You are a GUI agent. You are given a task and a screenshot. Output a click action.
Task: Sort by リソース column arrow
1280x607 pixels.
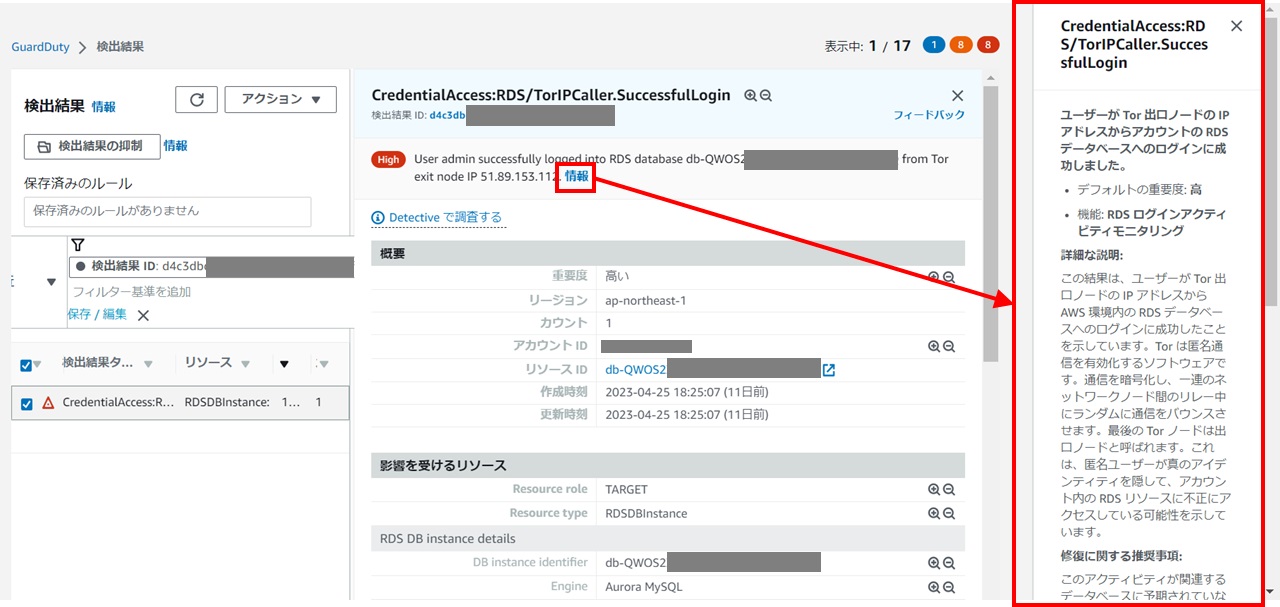point(245,364)
